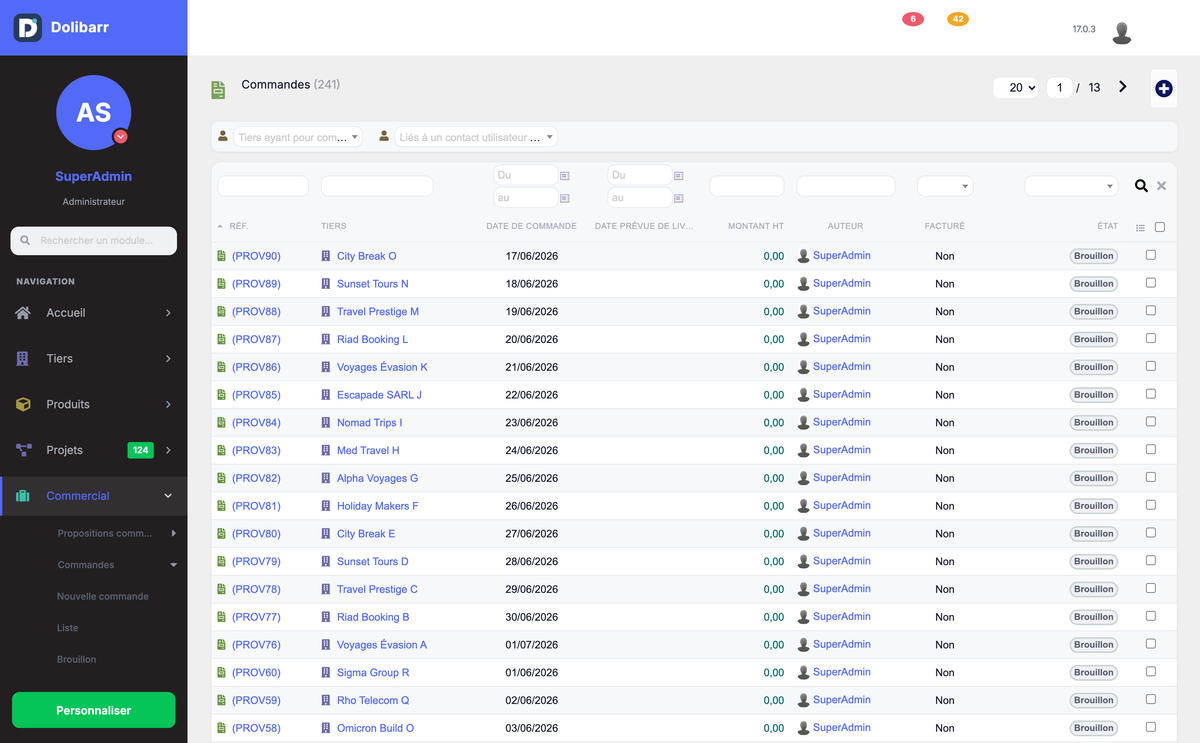Open Commandes submenu entry
Viewport: 1200px width, 743px height.
click(x=86, y=565)
